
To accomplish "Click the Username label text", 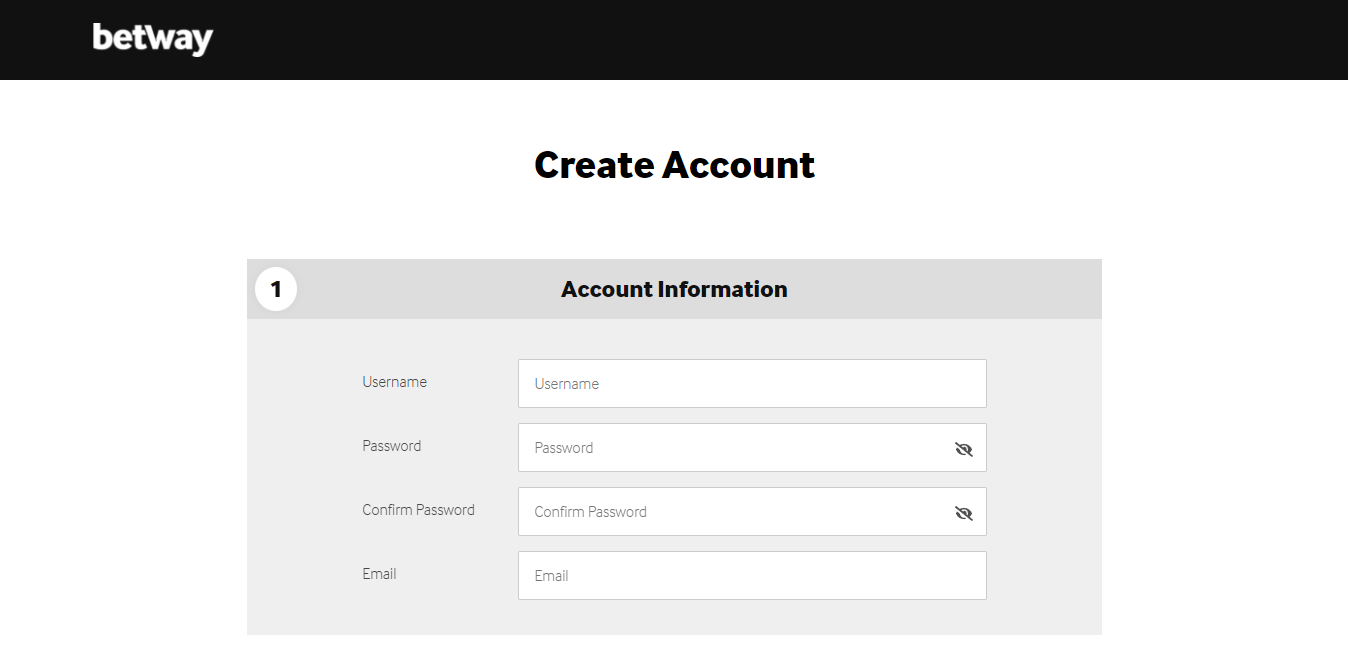I will (394, 382).
